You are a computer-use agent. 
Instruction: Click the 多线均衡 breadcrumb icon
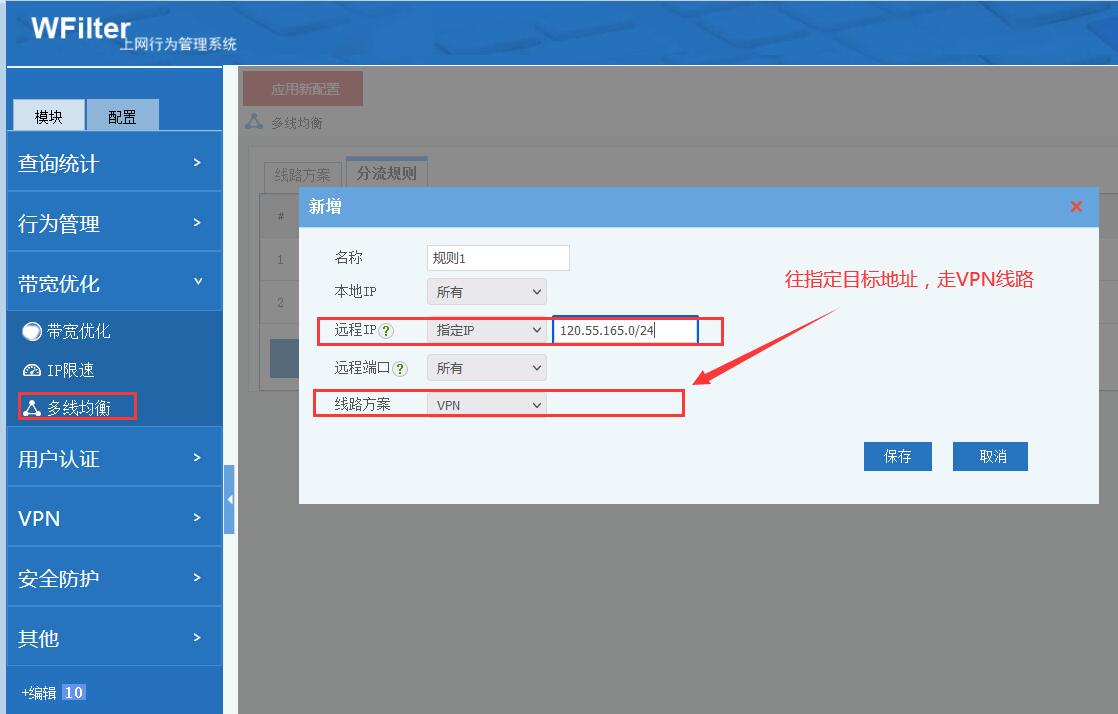tap(254, 122)
